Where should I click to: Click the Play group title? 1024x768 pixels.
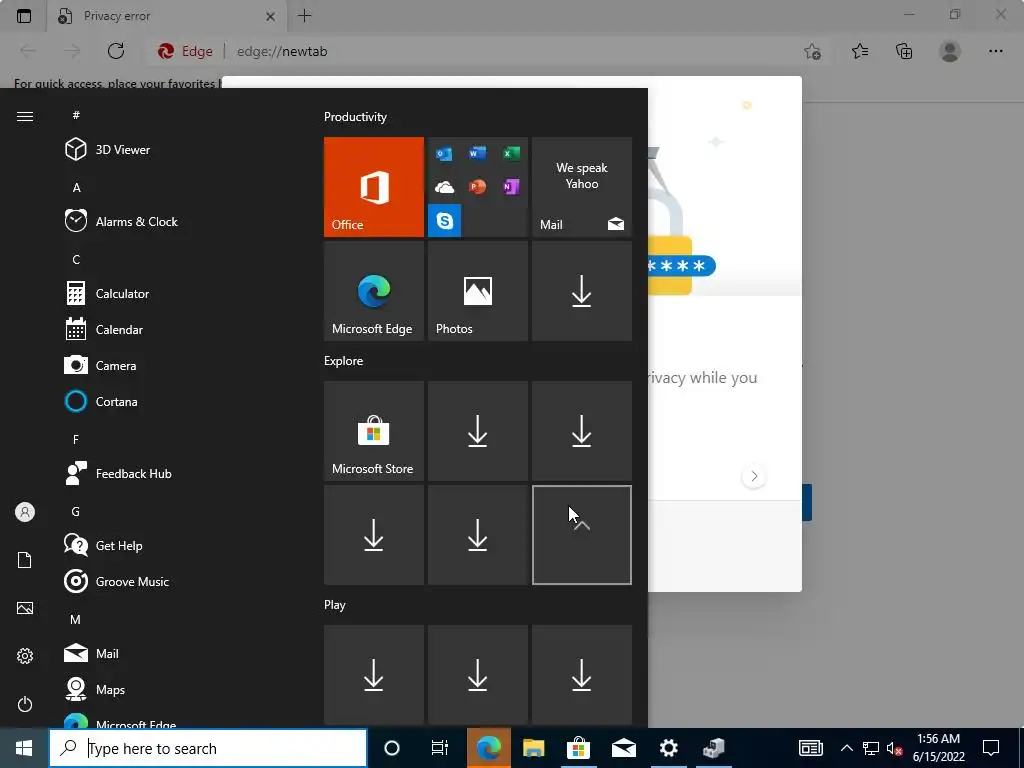click(x=334, y=605)
